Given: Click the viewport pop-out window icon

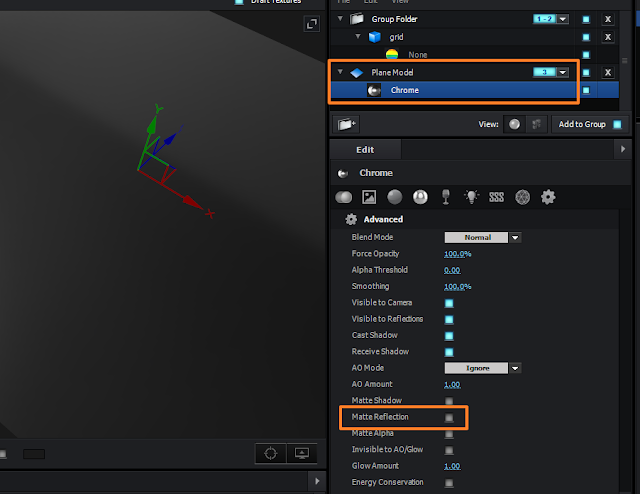Looking at the screenshot, I should (x=312, y=24).
